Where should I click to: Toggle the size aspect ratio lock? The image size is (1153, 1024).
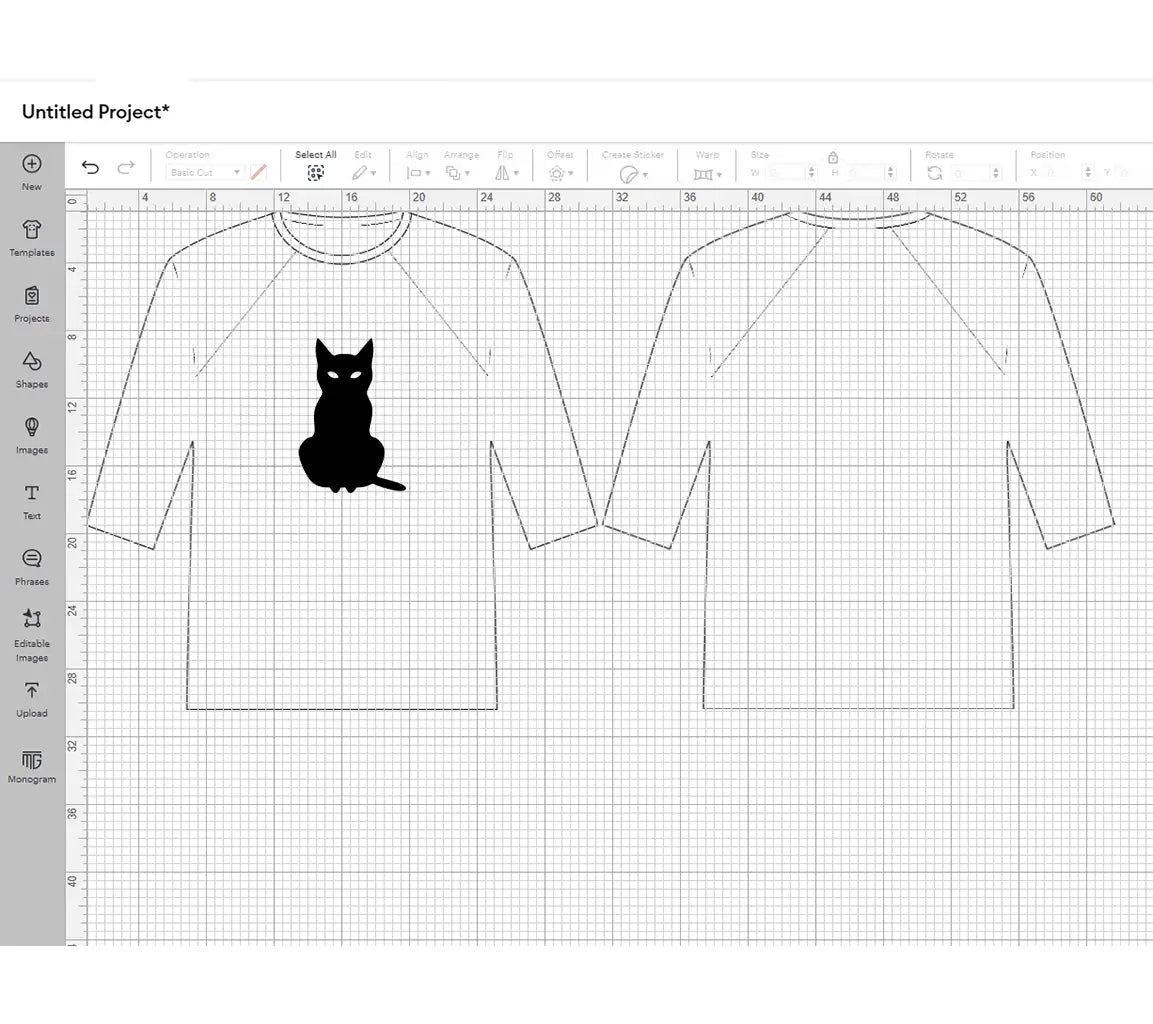pyautogui.click(x=832, y=157)
